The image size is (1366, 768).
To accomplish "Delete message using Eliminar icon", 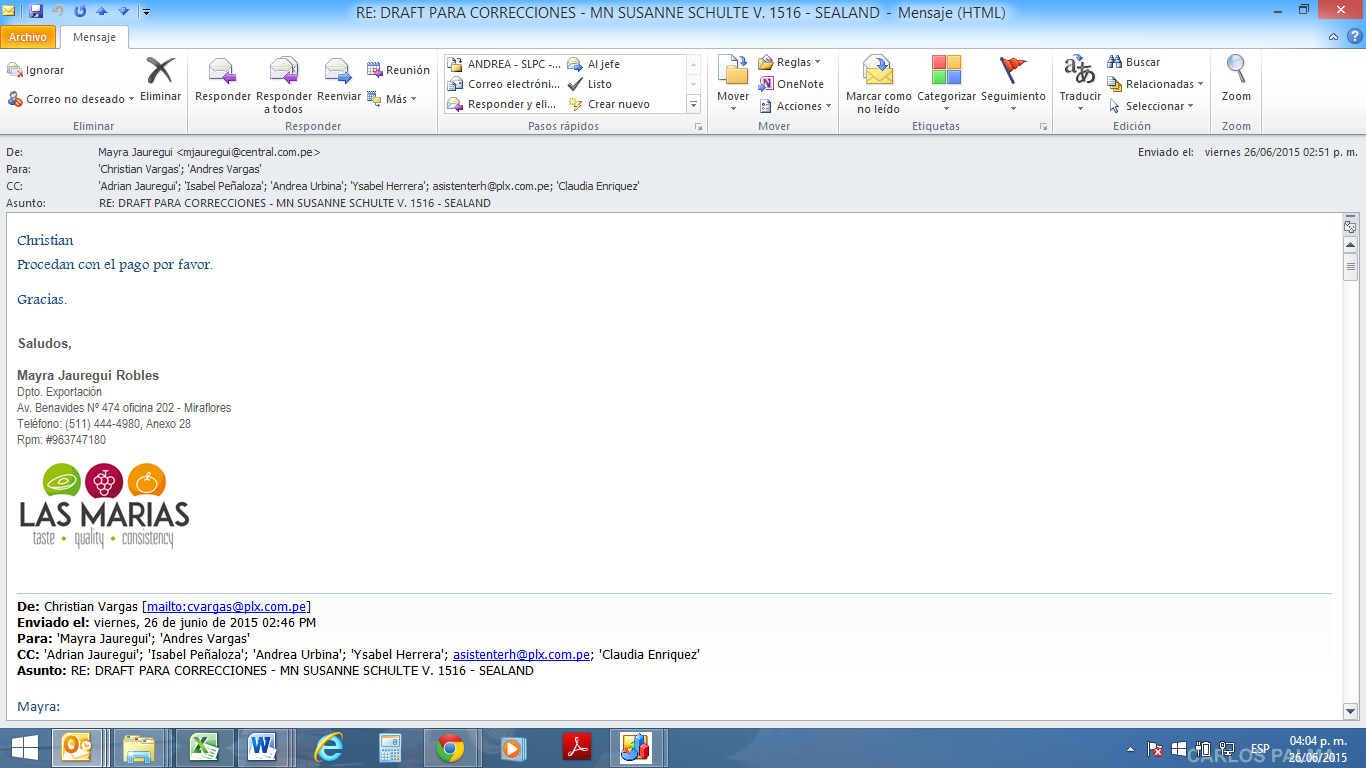I will tap(160, 73).
